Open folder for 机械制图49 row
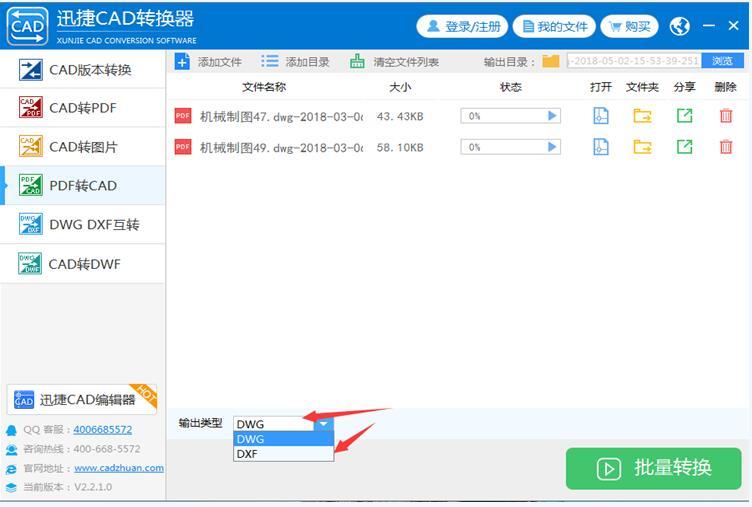This screenshot has width=752, height=507. pyautogui.click(x=642, y=147)
